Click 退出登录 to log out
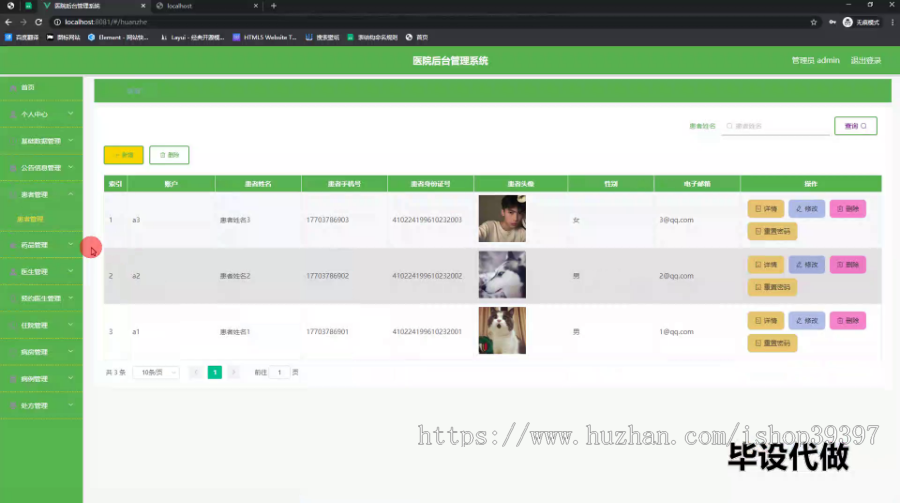This screenshot has width=900, height=503. (866, 60)
